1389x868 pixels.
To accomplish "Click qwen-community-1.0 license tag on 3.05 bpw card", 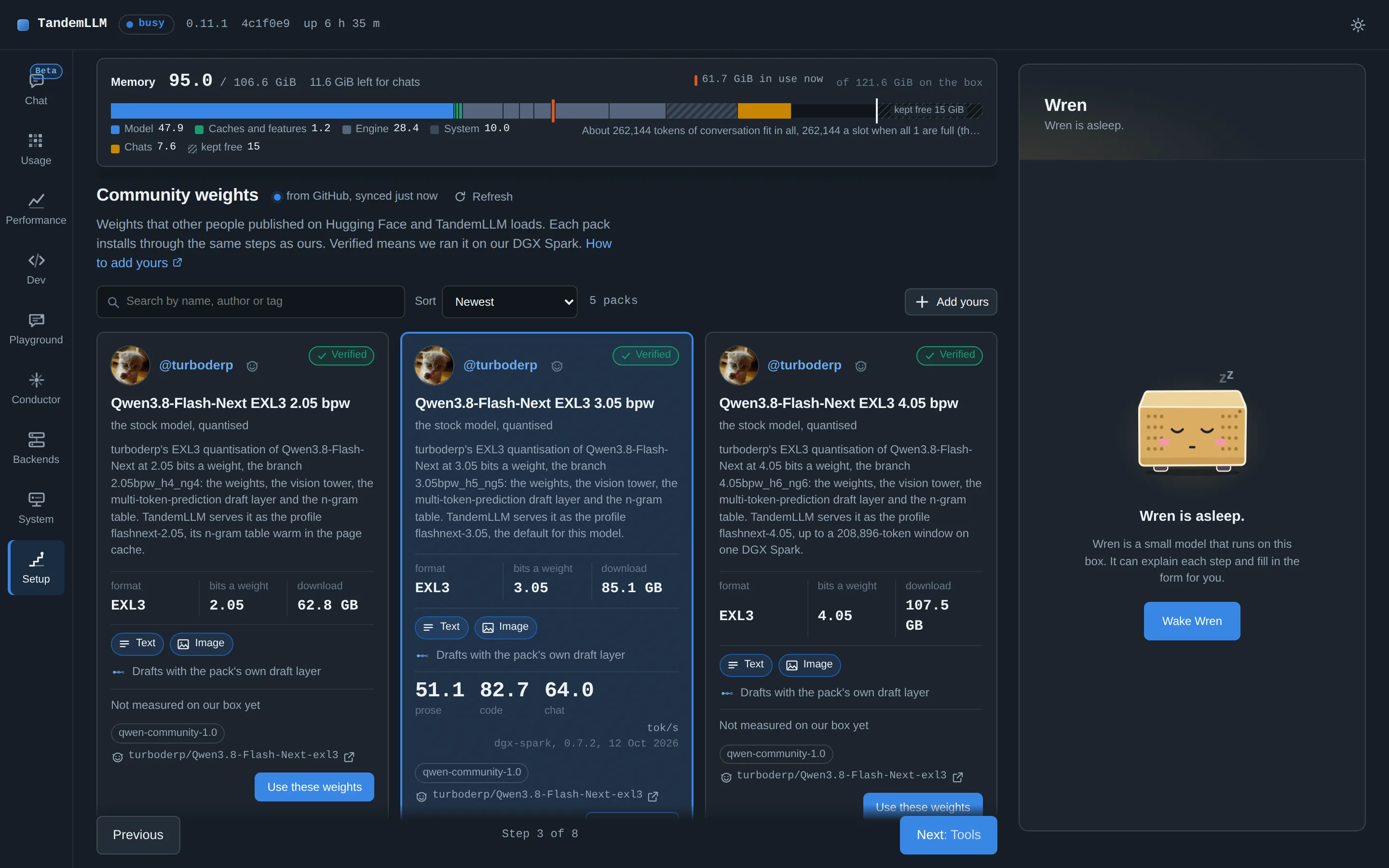I will tap(471, 772).
